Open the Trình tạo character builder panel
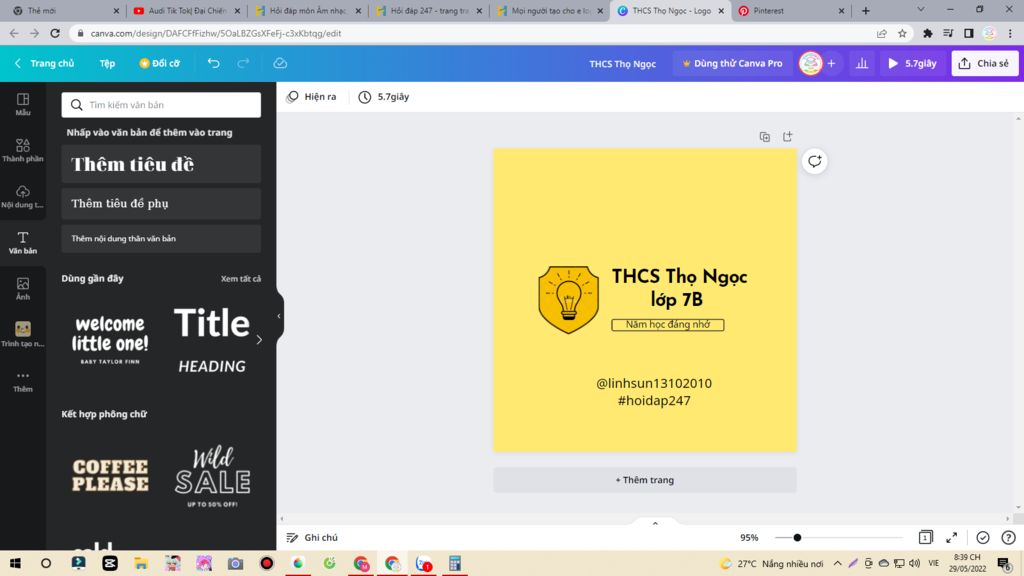This screenshot has width=1024, height=576. tap(23, 334)
